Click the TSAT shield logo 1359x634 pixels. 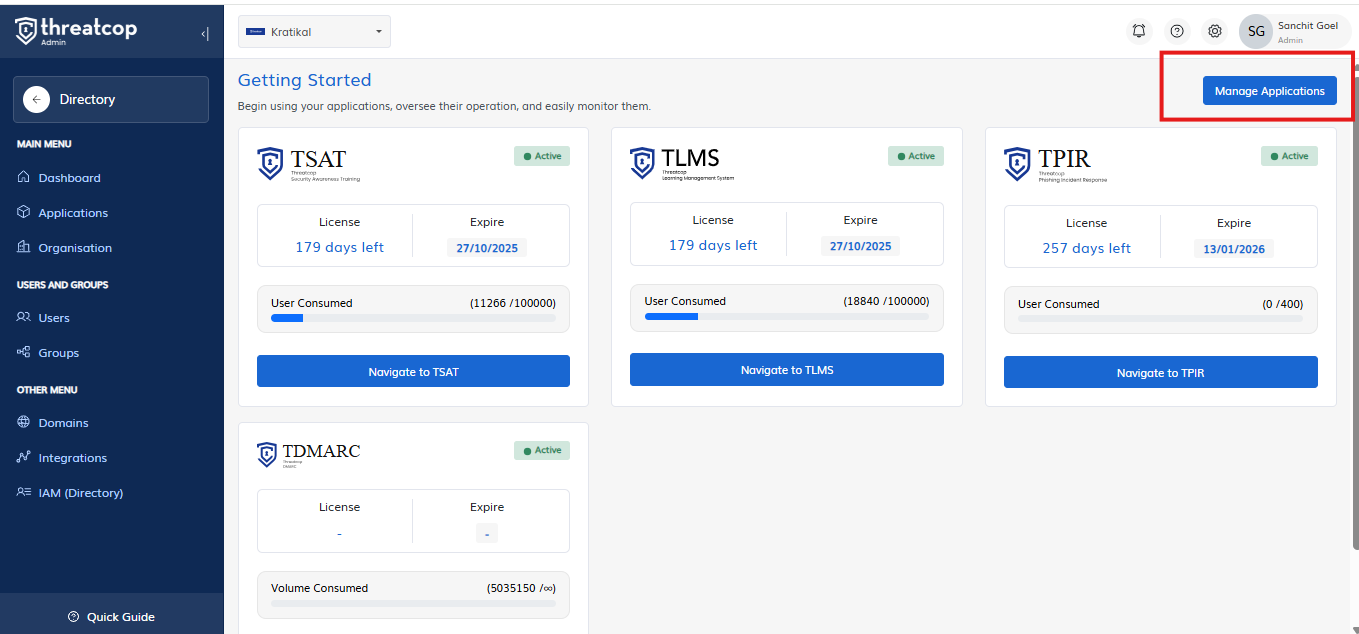[x=270, y=163]
